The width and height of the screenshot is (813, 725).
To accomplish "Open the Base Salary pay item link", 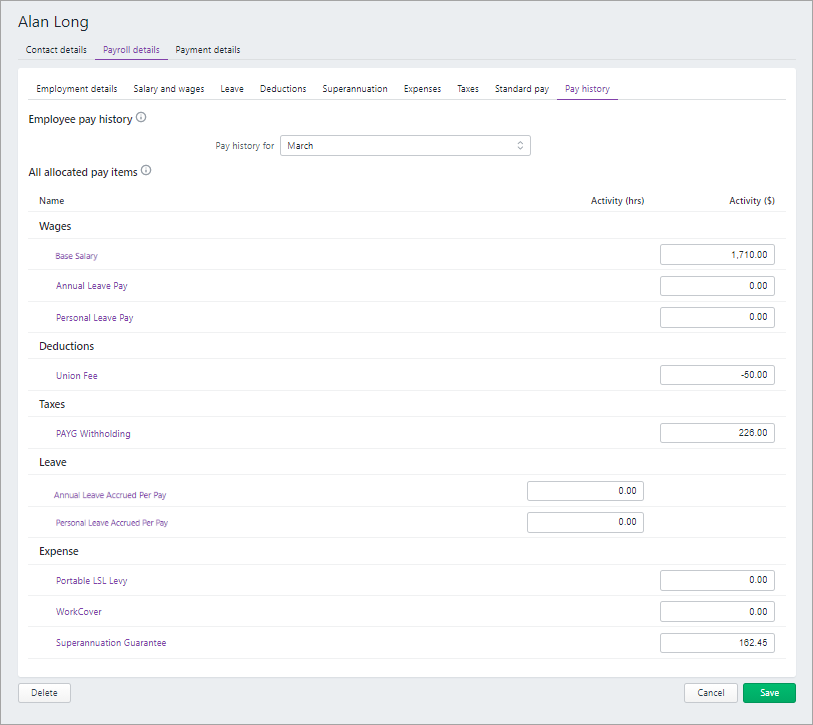I will coord(76,256).
